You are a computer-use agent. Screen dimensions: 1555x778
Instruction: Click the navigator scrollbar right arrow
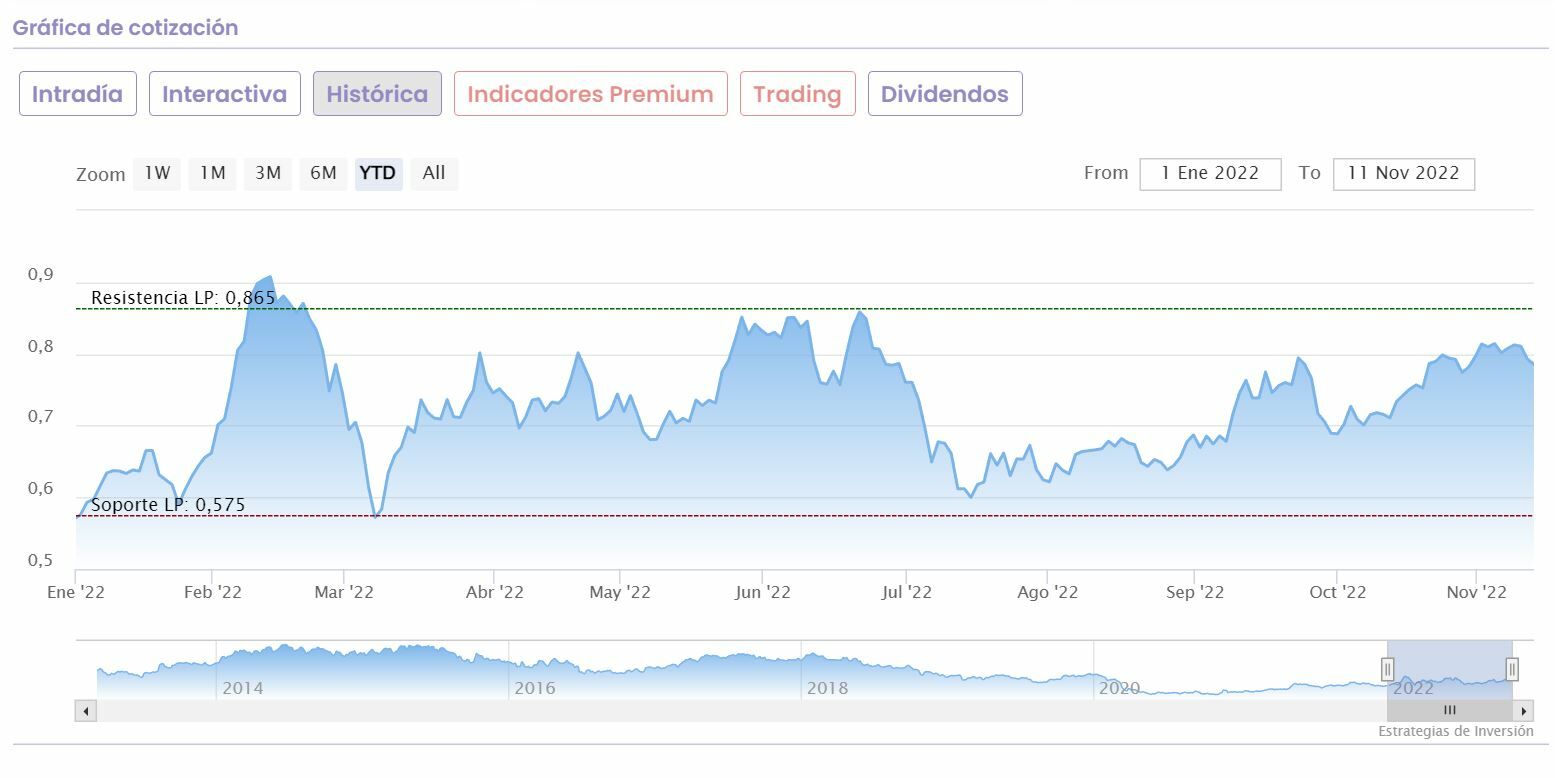pos(1523,711)
